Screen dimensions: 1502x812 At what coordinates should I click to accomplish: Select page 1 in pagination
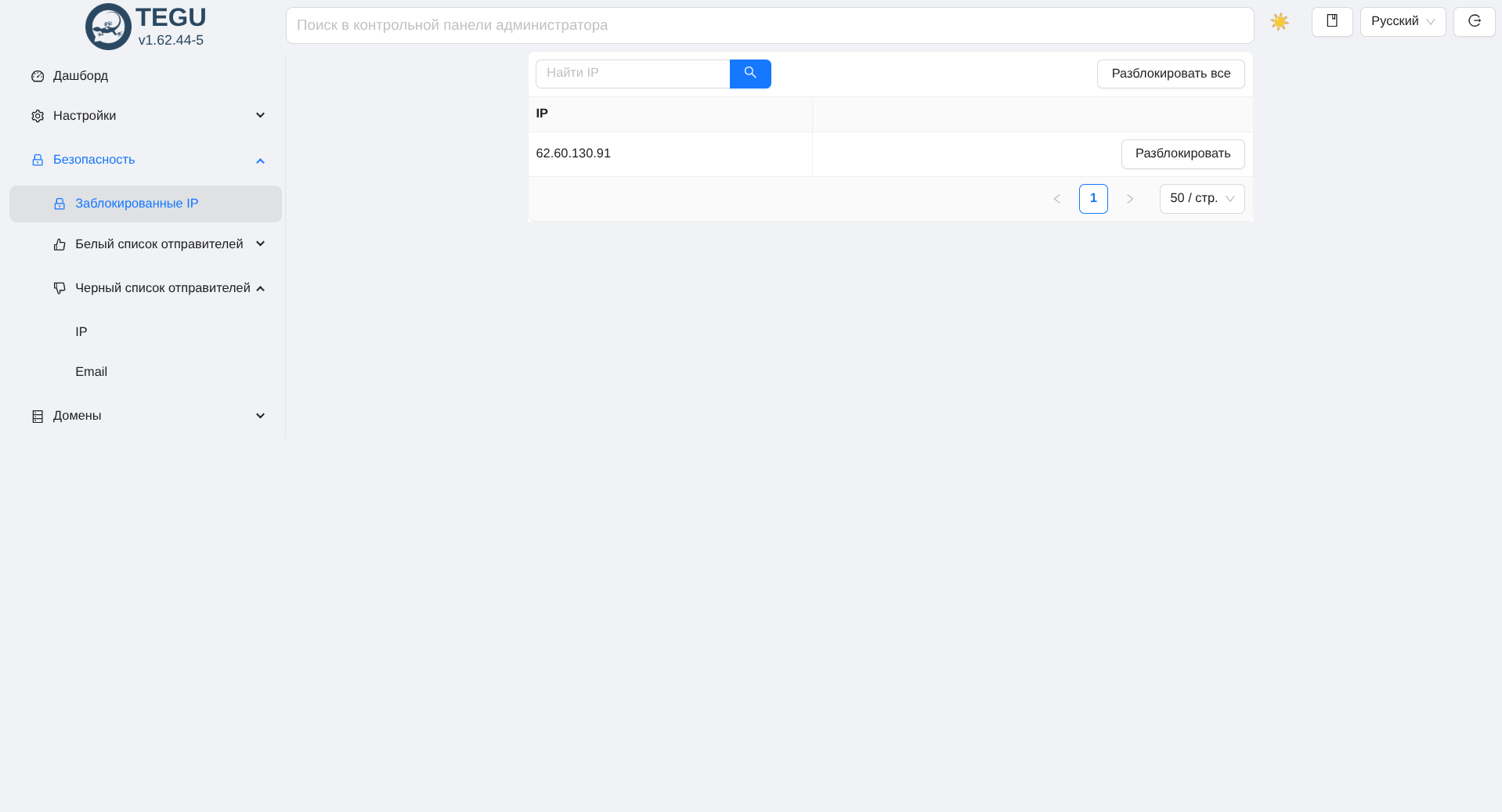click(1092, 199)
